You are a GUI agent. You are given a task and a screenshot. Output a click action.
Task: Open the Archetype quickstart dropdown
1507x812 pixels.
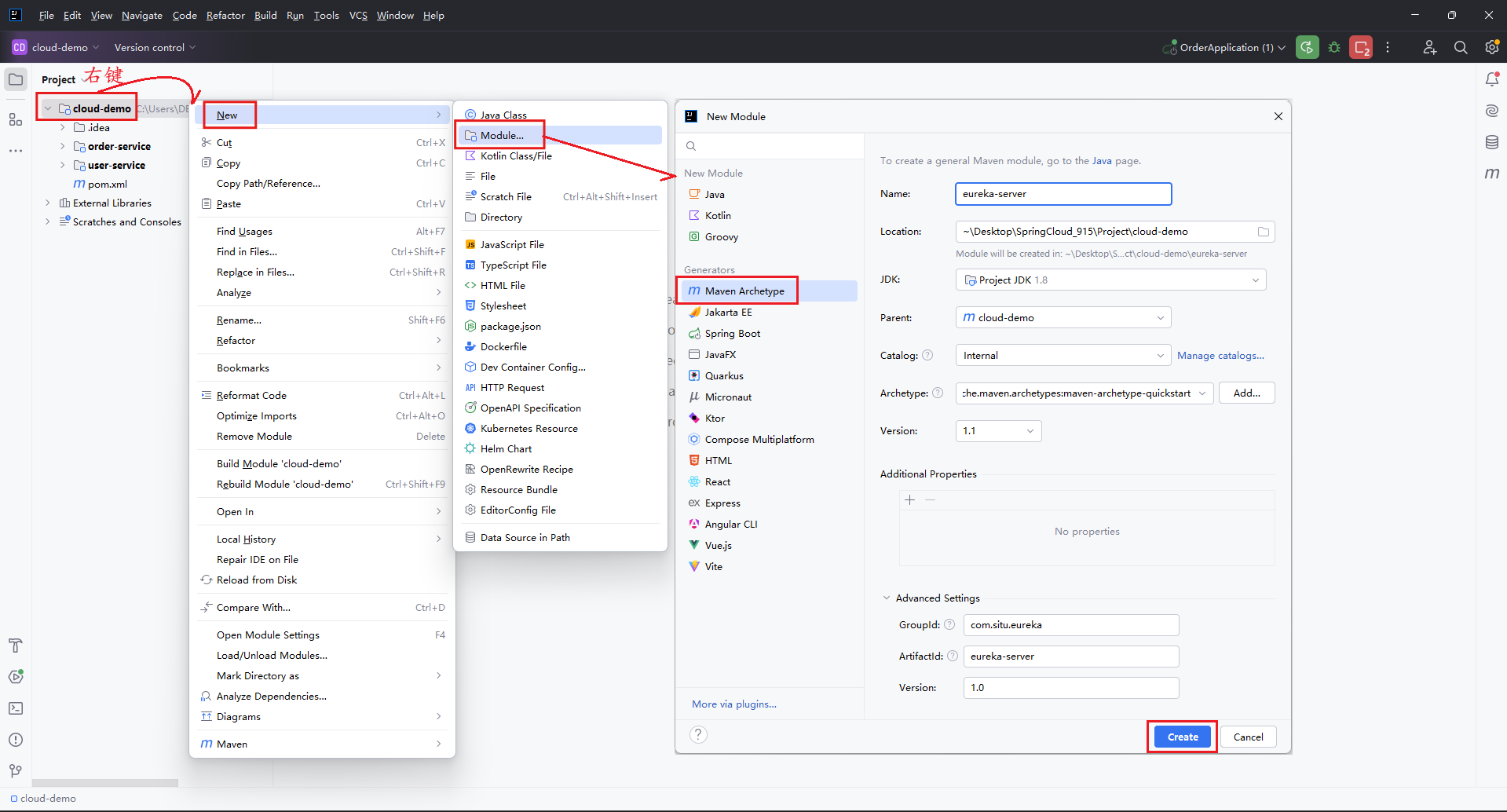1085,393
